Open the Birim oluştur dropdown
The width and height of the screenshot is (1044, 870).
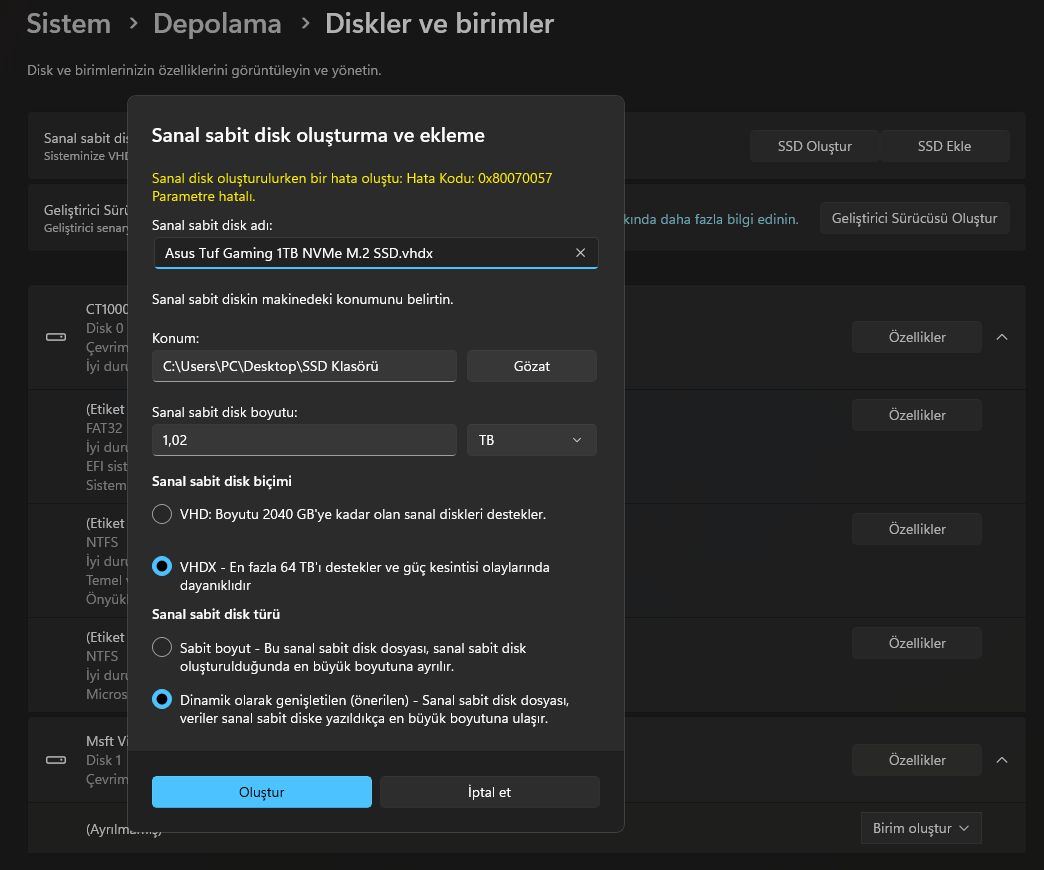pos(920,828)
